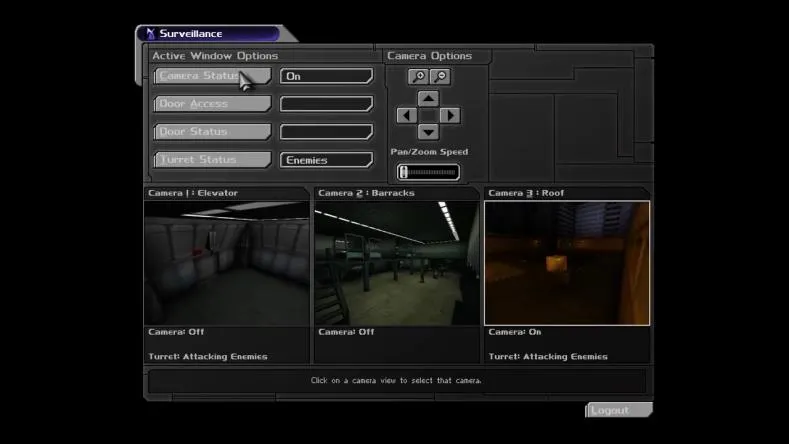
Task: Select the Camera 3 Roof view
Action: 566,263
